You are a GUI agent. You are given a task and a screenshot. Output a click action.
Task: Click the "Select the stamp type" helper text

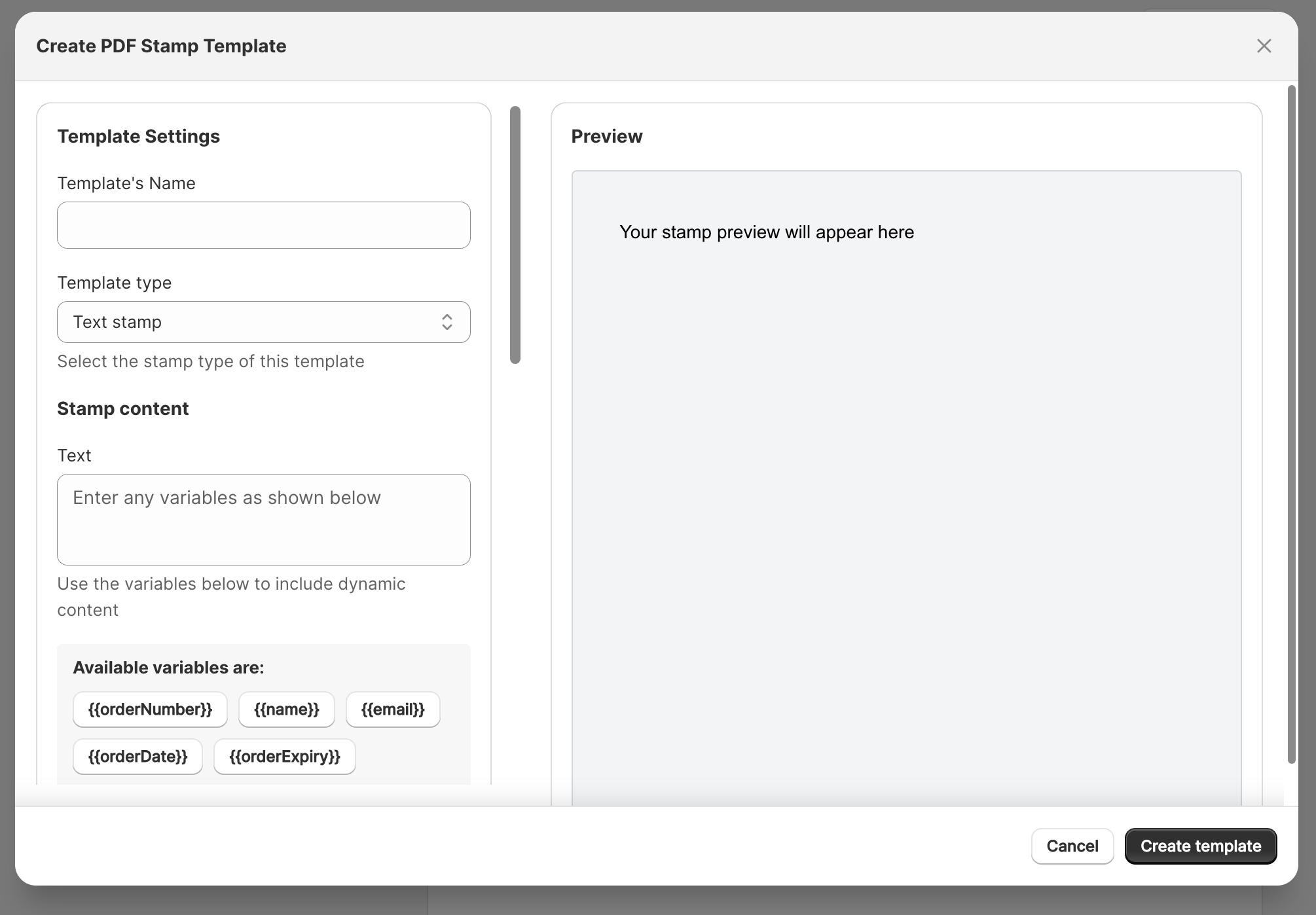pyautogui.click(x=210, y=361)
